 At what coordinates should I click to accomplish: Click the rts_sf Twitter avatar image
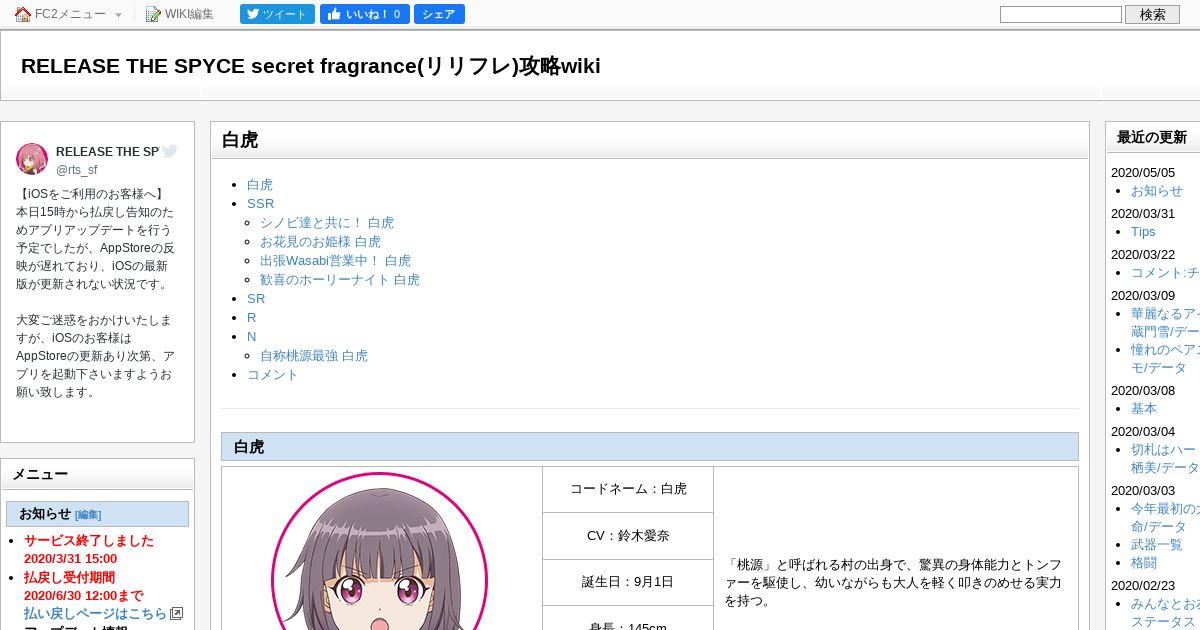(x=32, y=159)
